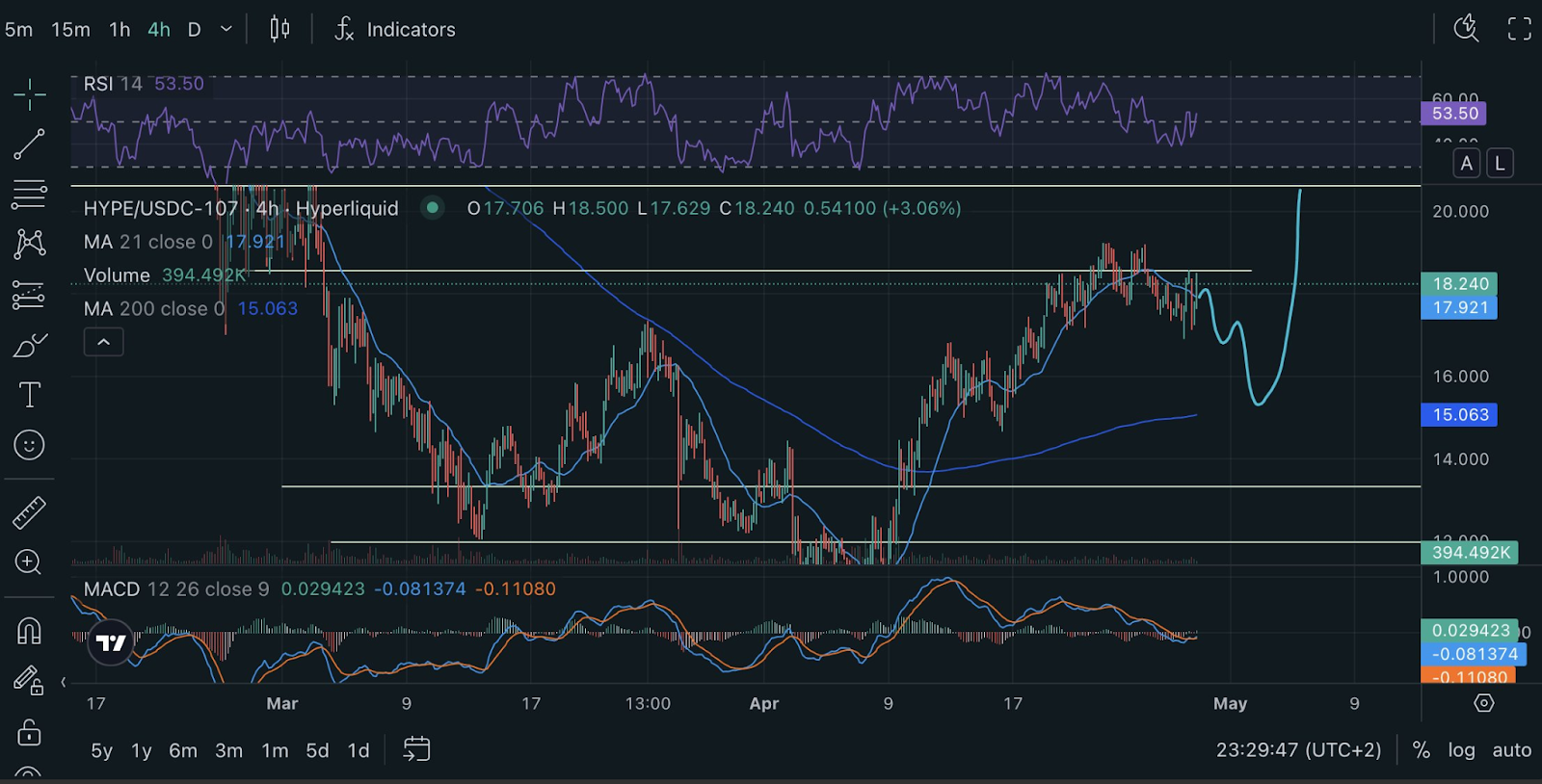The width and height of the screenshot is (1542, 784).
Task: Select the brush drawing tool
Action: tap(29, 345)
